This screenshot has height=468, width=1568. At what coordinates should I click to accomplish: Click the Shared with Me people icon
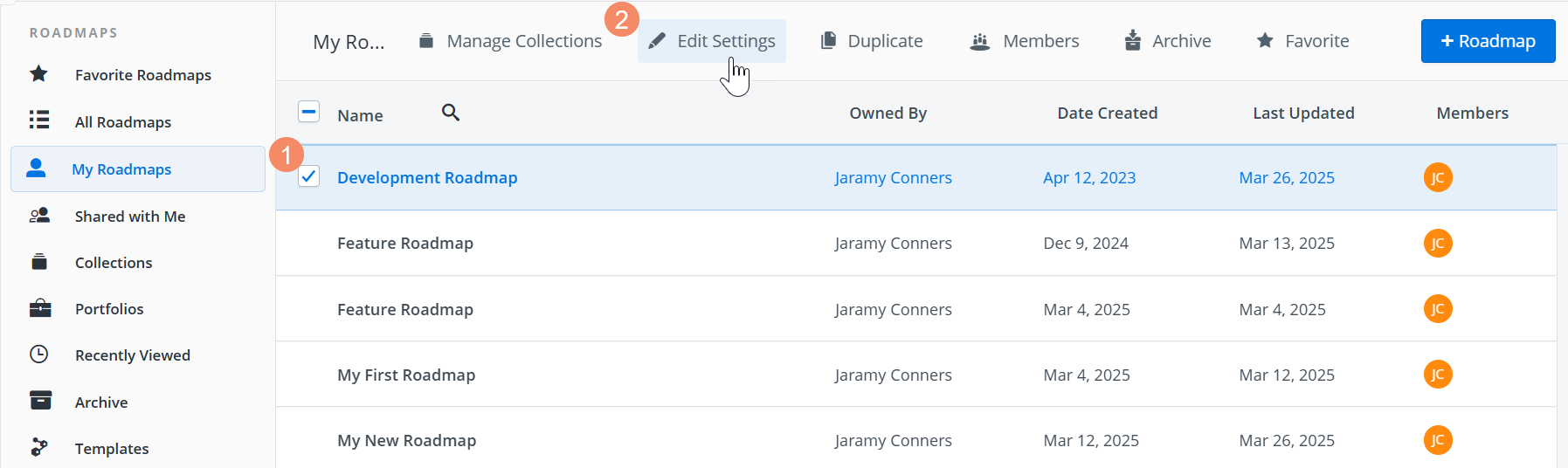pyautogui.click(x=39, y=216)
